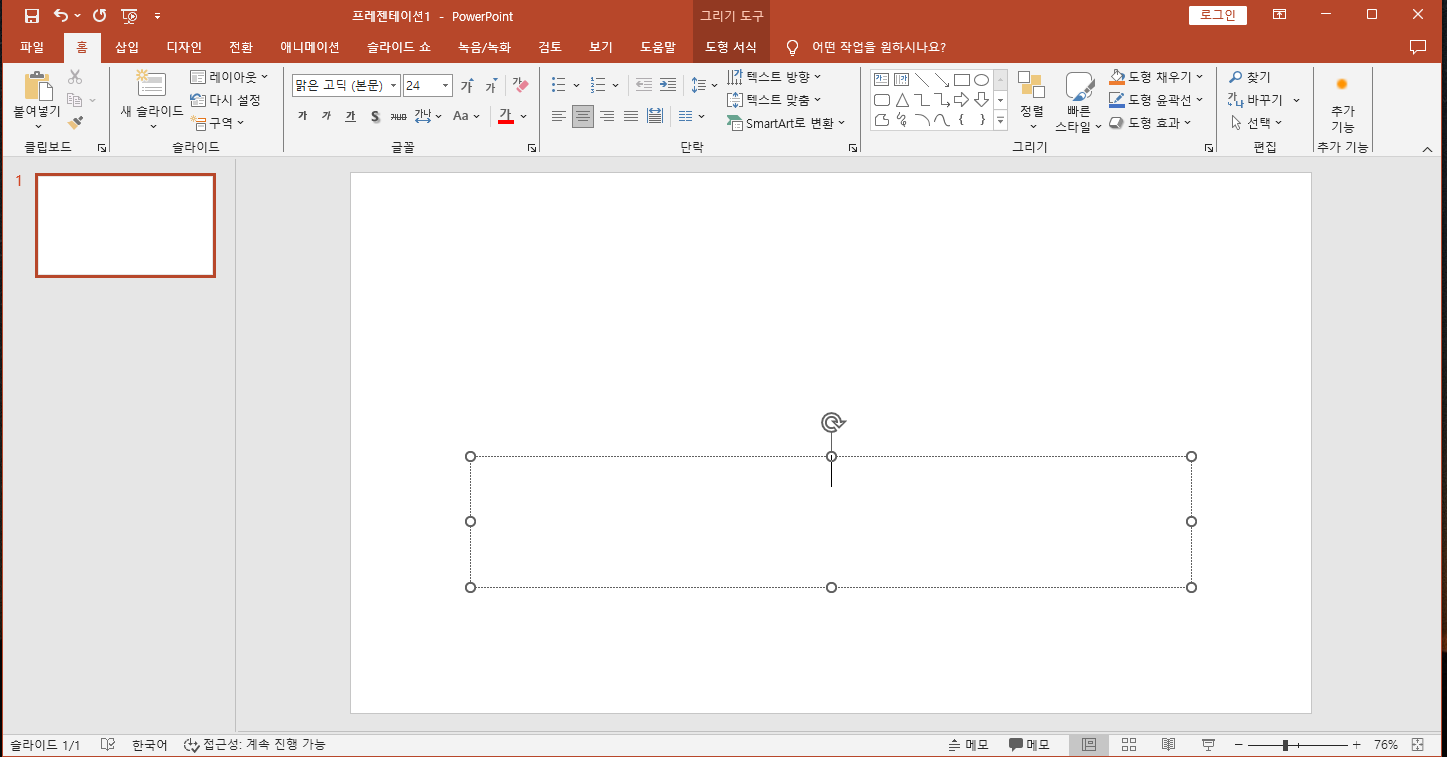This screenshot has width=1447, height=757.
Task: Fit slide to current window icon
Action: [1417, 745]
